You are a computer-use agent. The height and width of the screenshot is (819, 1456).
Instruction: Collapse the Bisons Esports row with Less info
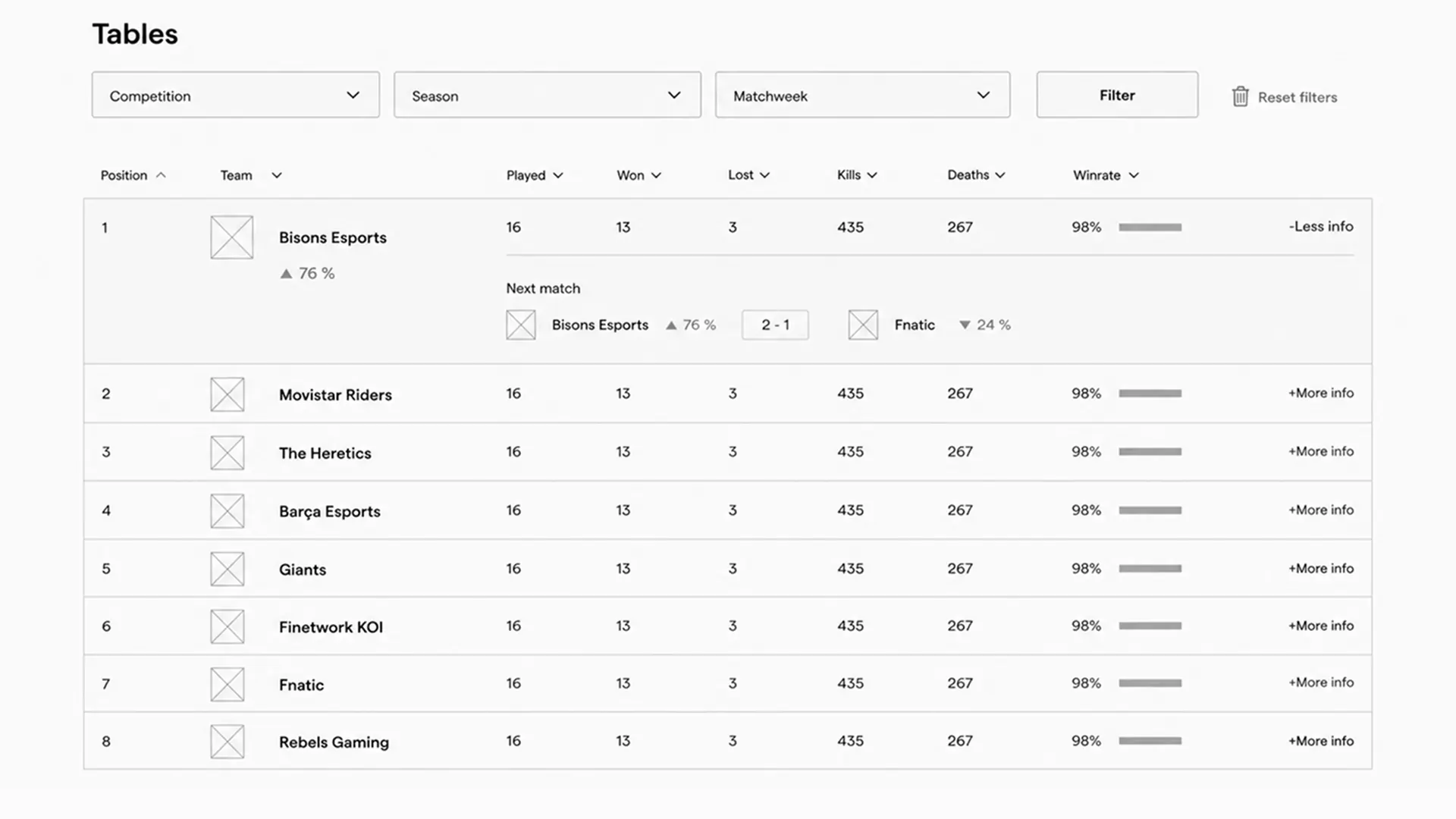1321,226
